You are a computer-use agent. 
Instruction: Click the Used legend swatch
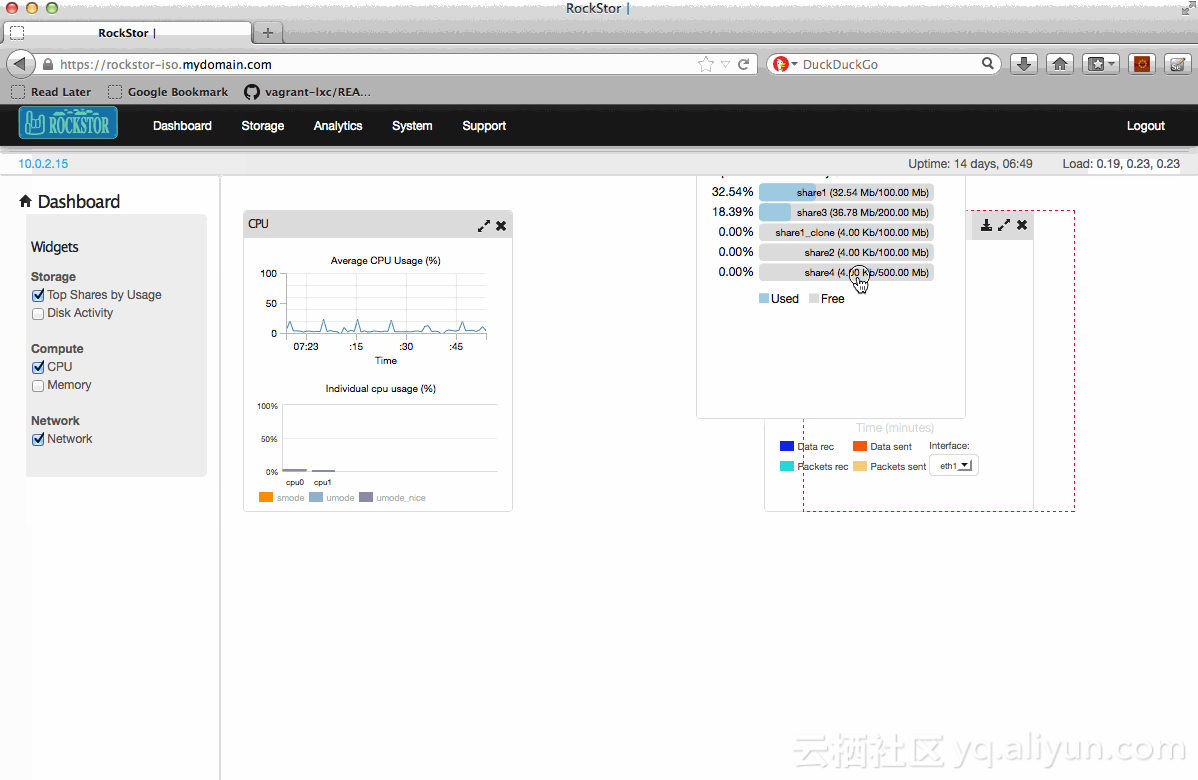pos(763,299)
